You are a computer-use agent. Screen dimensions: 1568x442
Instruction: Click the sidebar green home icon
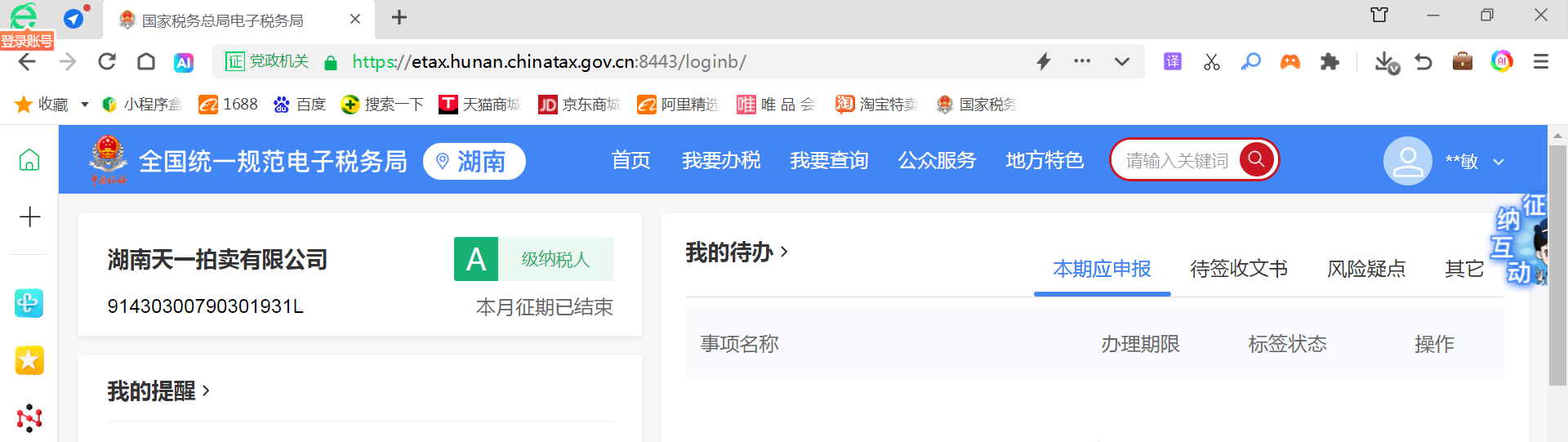29,160
